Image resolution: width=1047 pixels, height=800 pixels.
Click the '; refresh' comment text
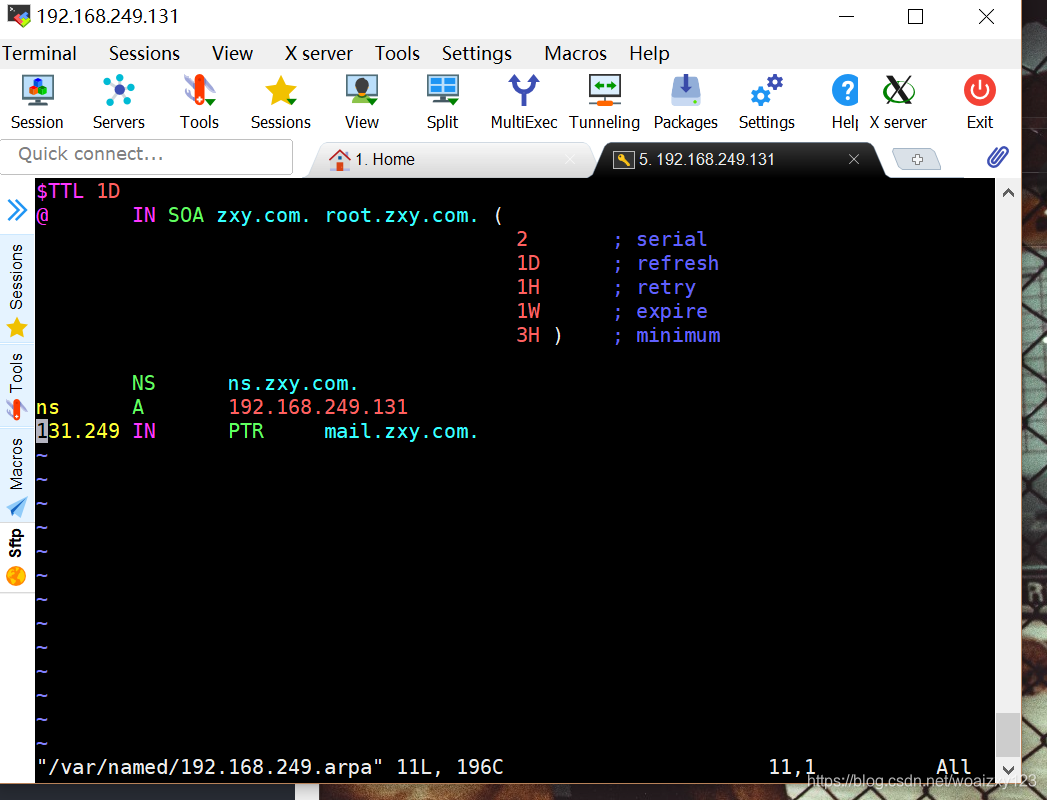point(666,263)
